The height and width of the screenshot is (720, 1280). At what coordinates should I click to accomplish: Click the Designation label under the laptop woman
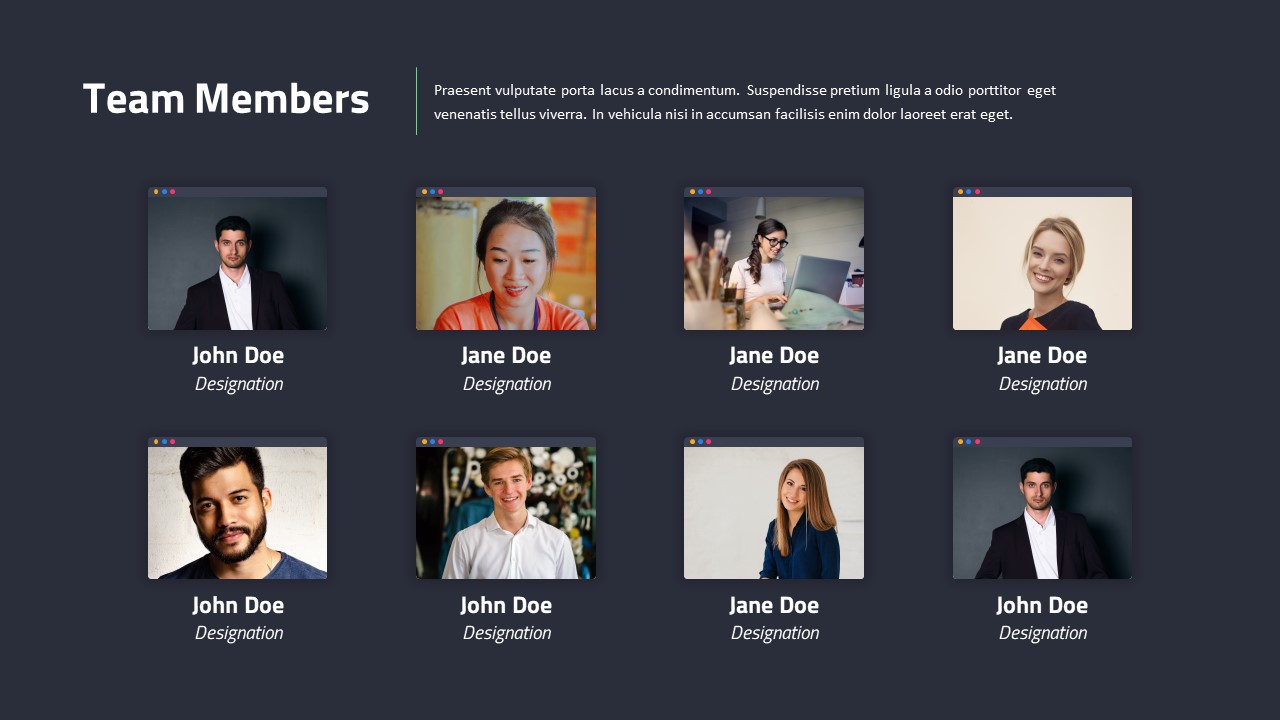point(775,384)
